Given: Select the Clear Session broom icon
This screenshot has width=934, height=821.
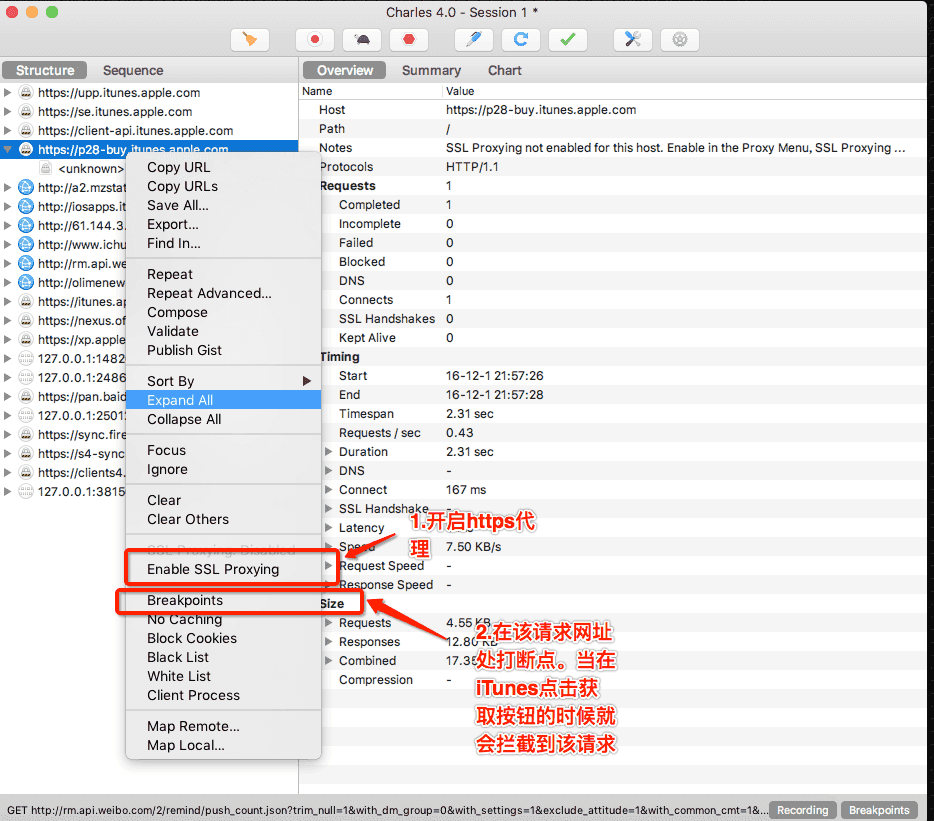Looking at the screenshot, I should (x=250, y=39).
